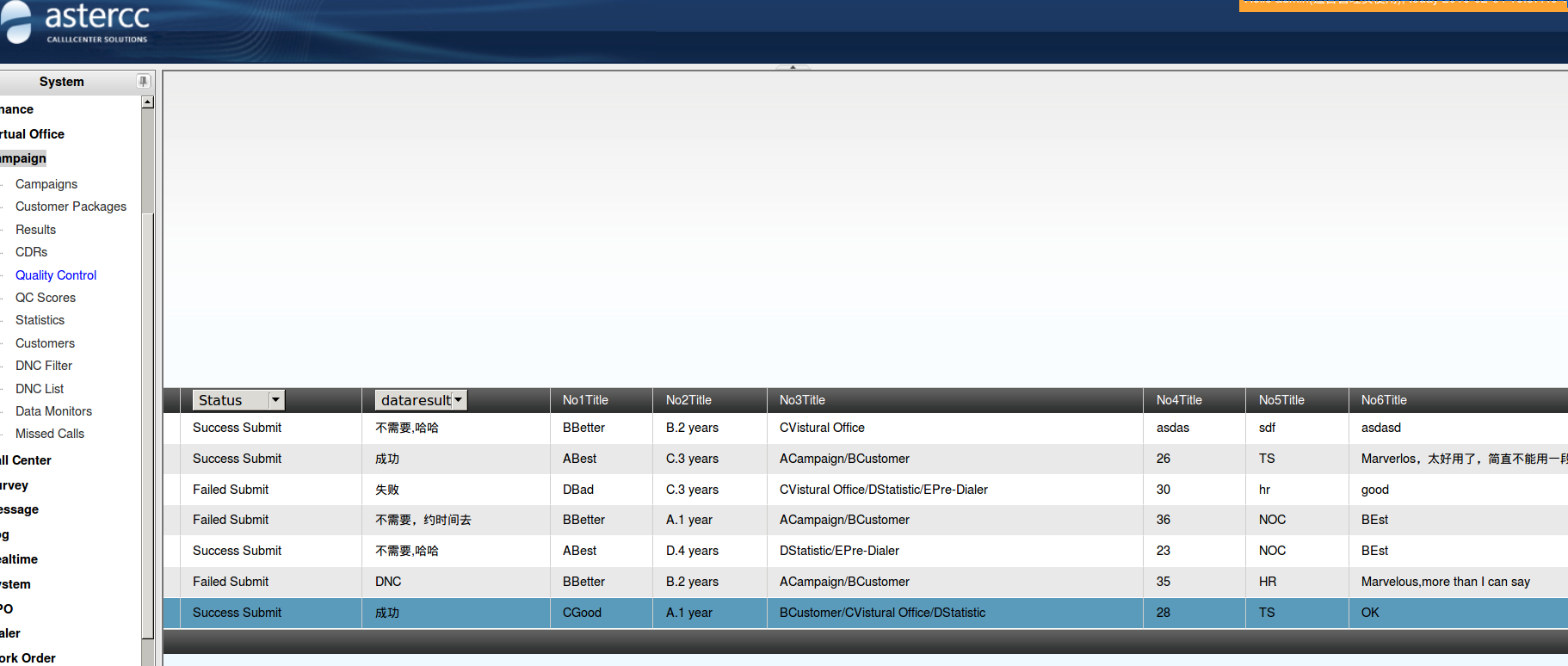This screenshot has width=1568, height=666.
Task: Open Customer Packages menu item
Action: (71, 207)
